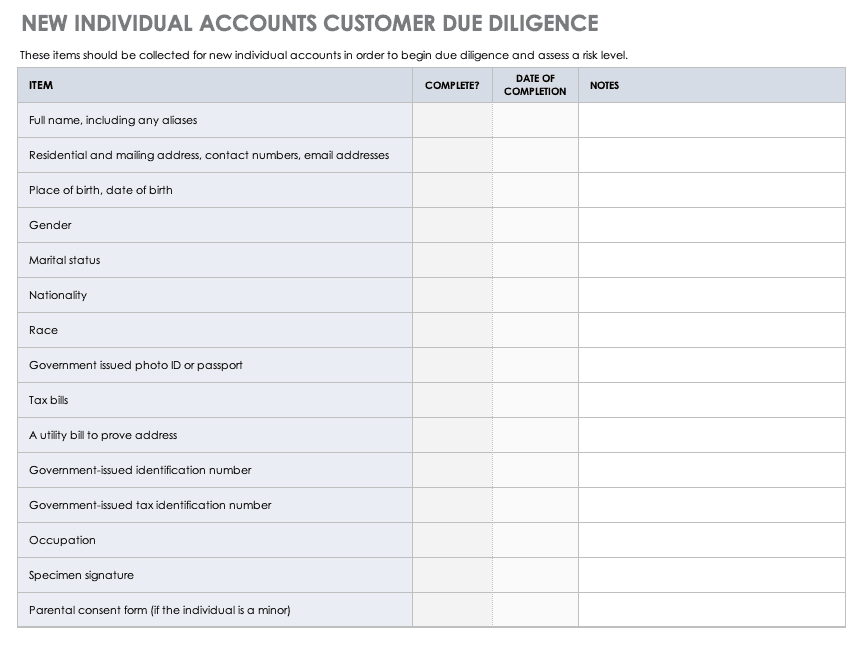This screenshot has height=652, width=865.
Task: Click the 'Tax bills' item cell
Action: (x=215, y=400)
